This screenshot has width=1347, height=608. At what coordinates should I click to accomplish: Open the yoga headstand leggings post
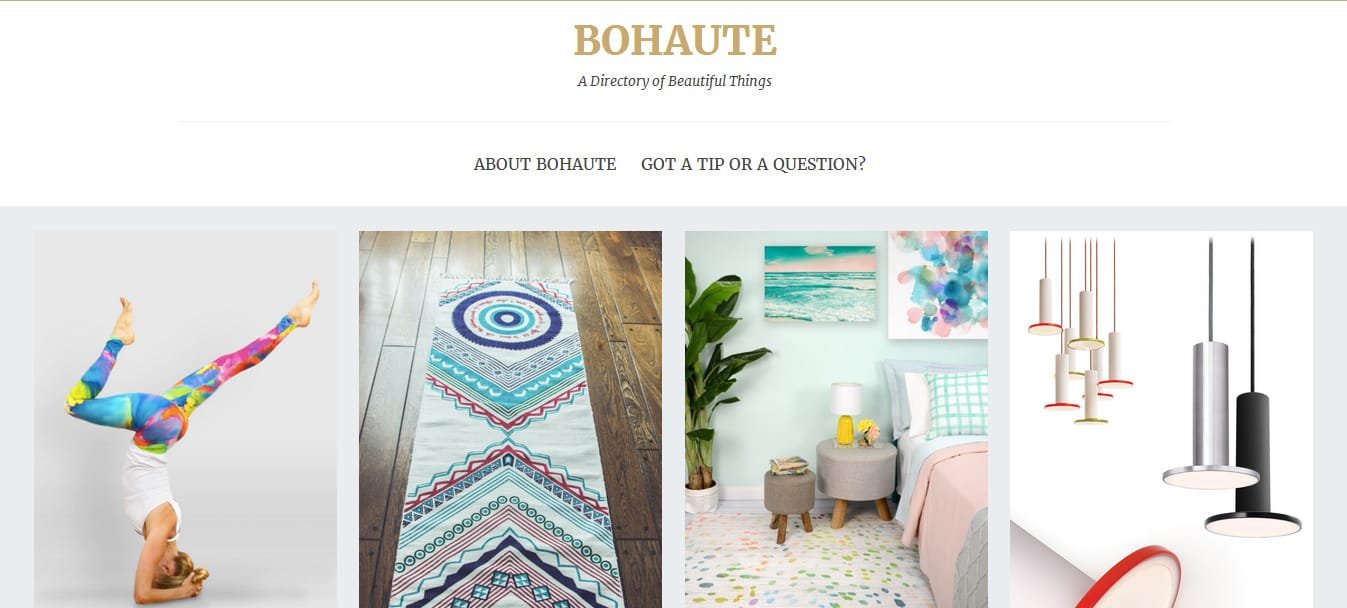(x=185, y=419)
